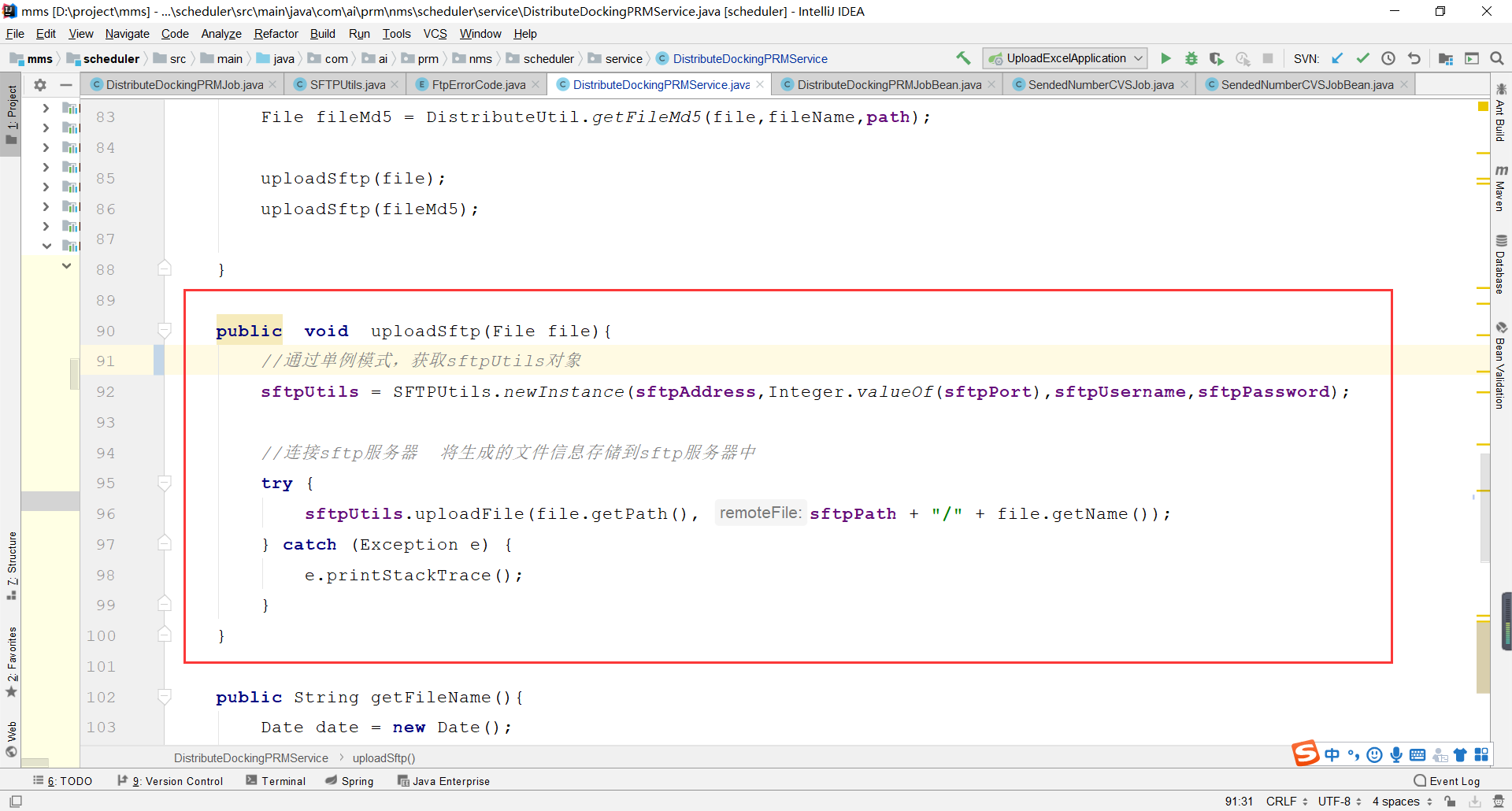Toggle the Database tool window
The height and width of the screenshot is (811, 1512).
1501,265
